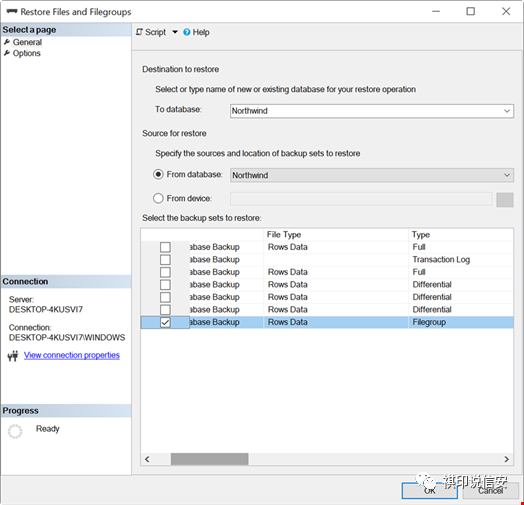Expand the From database Northwind dropdown
This screenshot has height=505, width=524.
507,175
